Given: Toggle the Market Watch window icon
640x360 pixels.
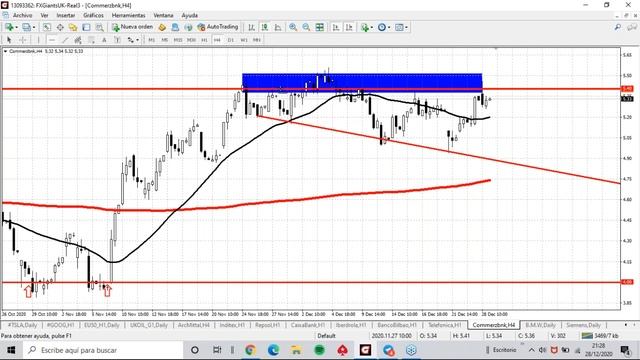Looking at the screenshot, I should tap(47, 27).
